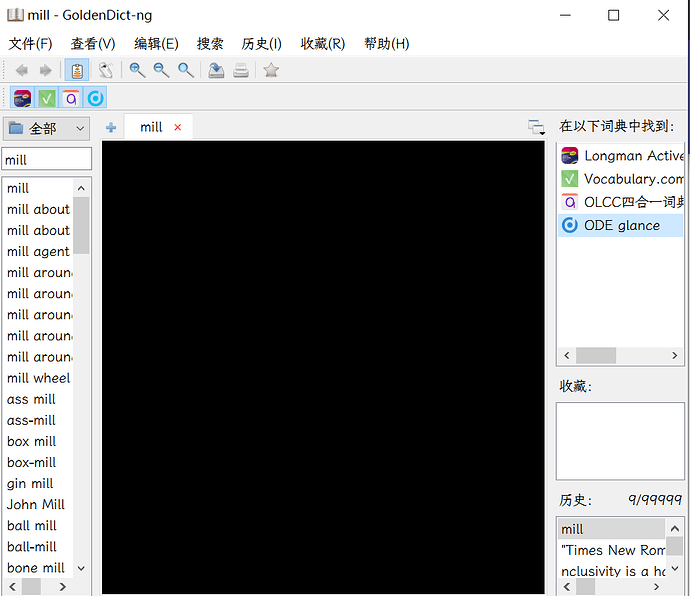The height and width of the screenshot is (596, 690).
Task: Select 'ass-mill' in word list
Action: coord(38,420)
